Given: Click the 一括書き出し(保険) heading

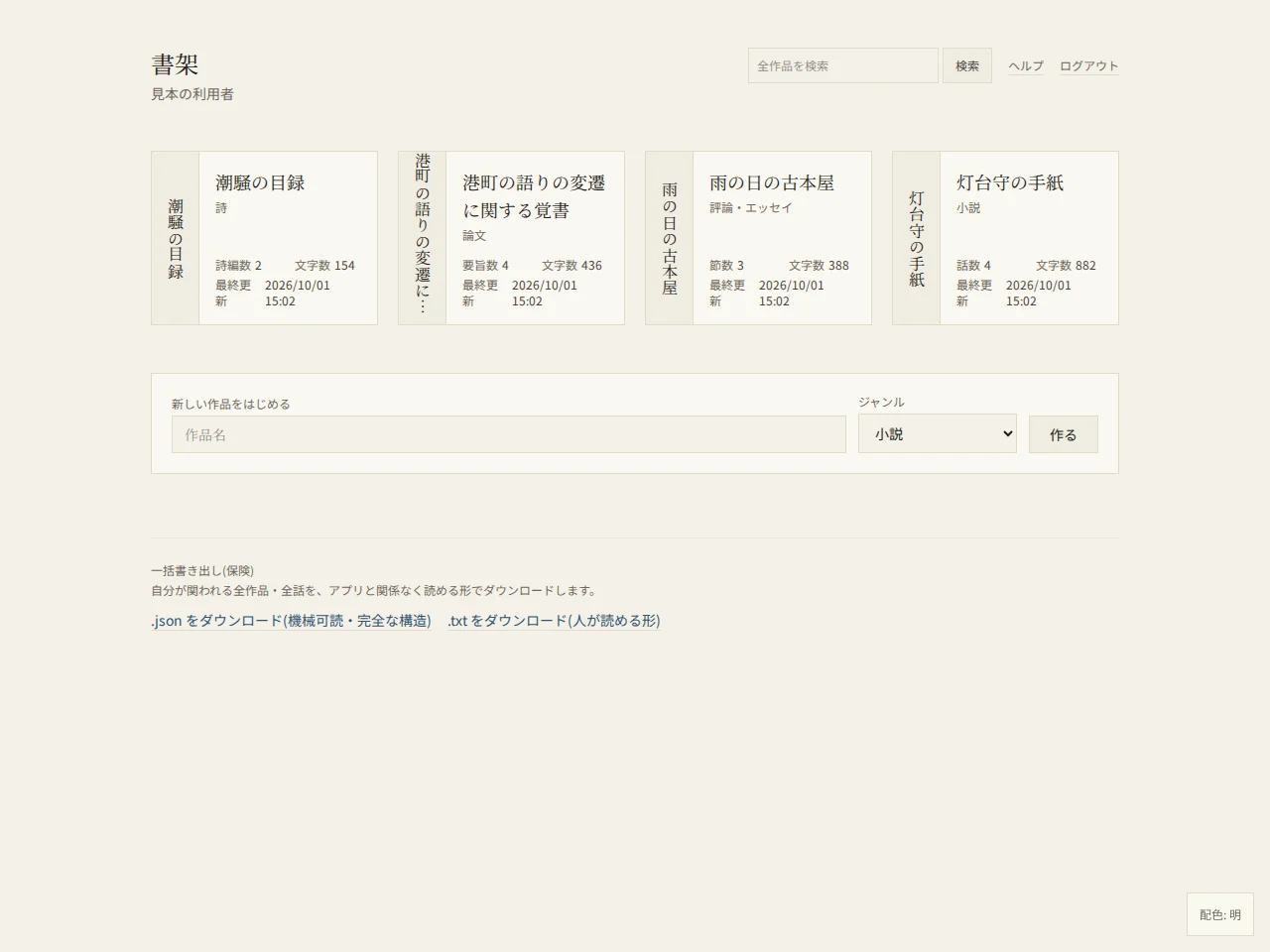Looking at the screenshot, I should (x=202, y=570).
